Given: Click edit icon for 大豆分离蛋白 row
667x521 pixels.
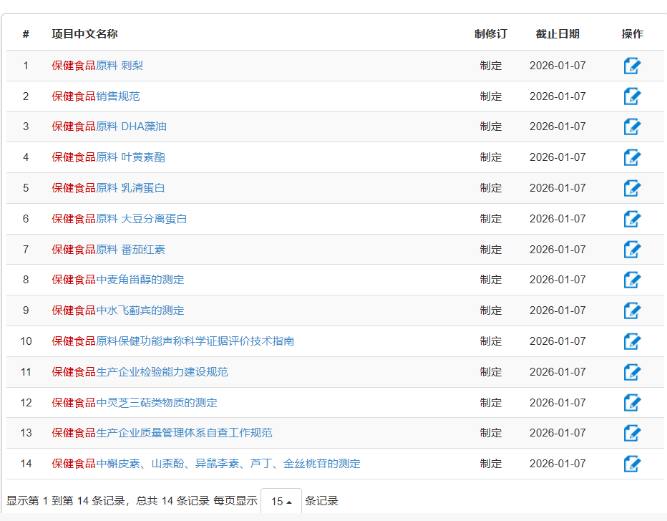Looking at the screenshot, I should pyautogui.click(x=632, y=219).
